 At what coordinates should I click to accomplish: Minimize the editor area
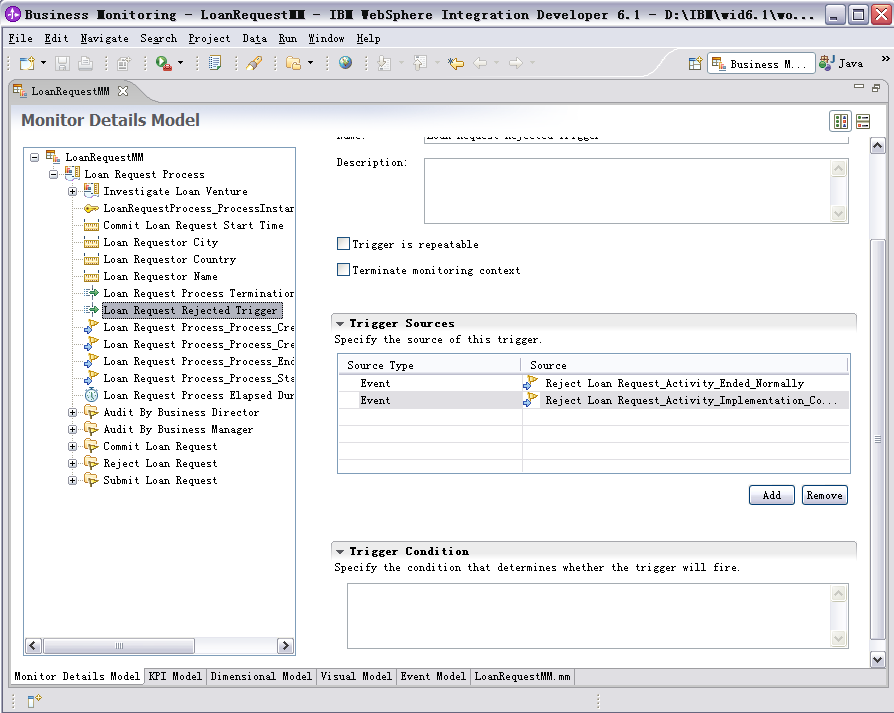[859, 87]
